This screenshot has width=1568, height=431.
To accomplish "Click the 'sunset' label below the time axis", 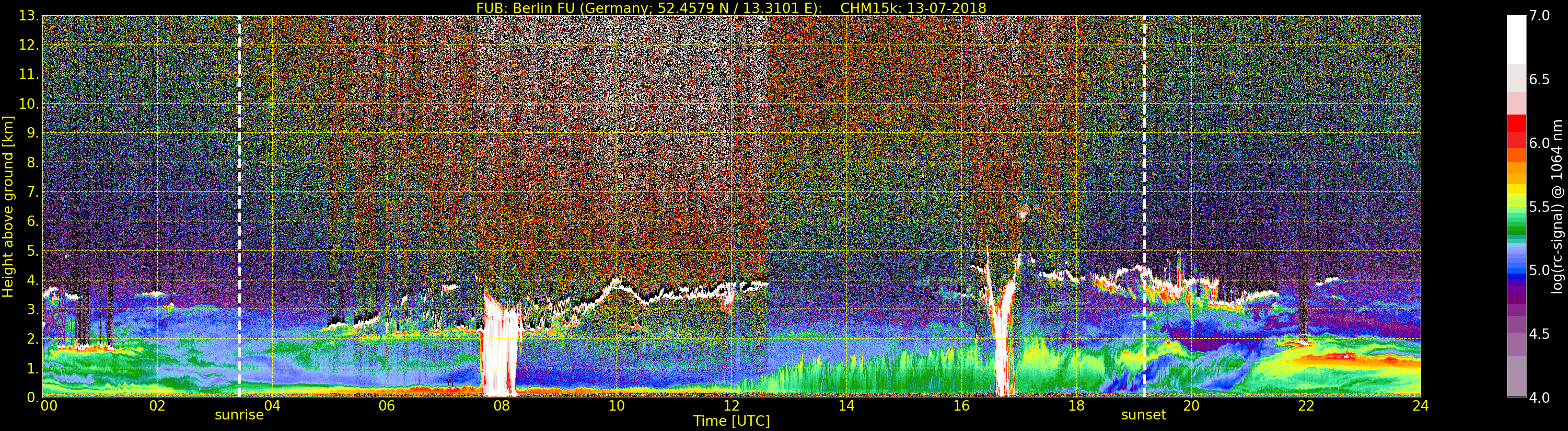I will click(x=1144, y=415).
